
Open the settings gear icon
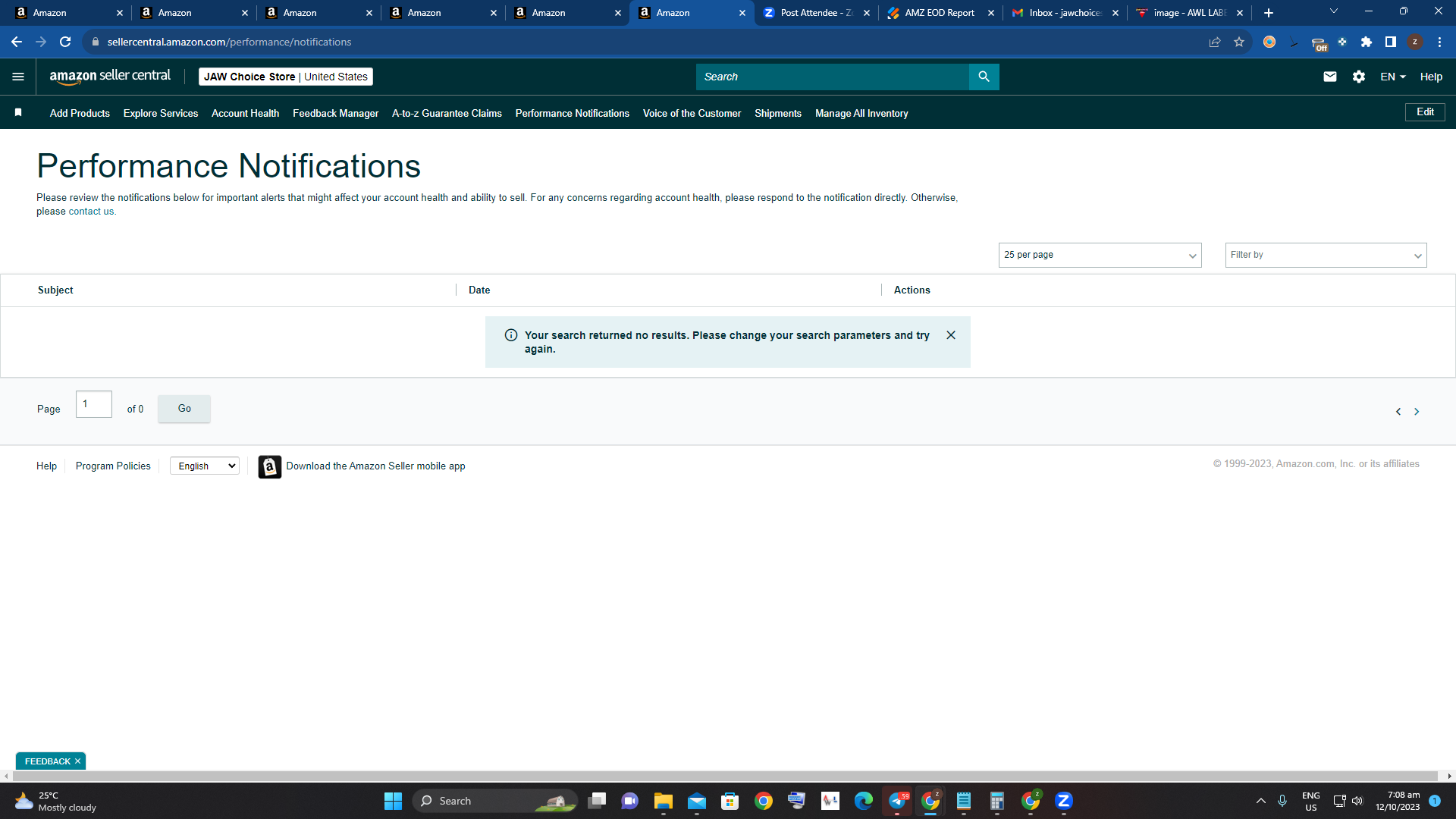pos(1358,77)
